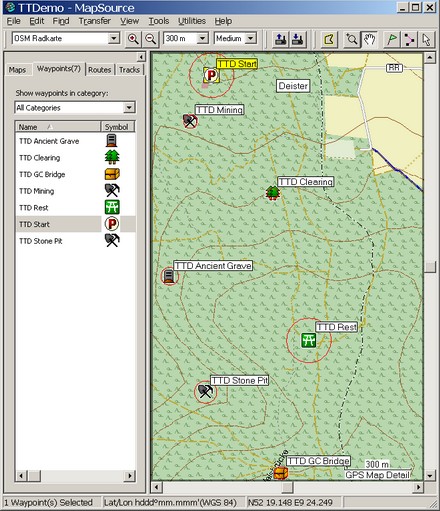Image resolution: width=440 pixels, height=511 pixels.
Task: Select the Map tool icon
Action: coord(329,39)
